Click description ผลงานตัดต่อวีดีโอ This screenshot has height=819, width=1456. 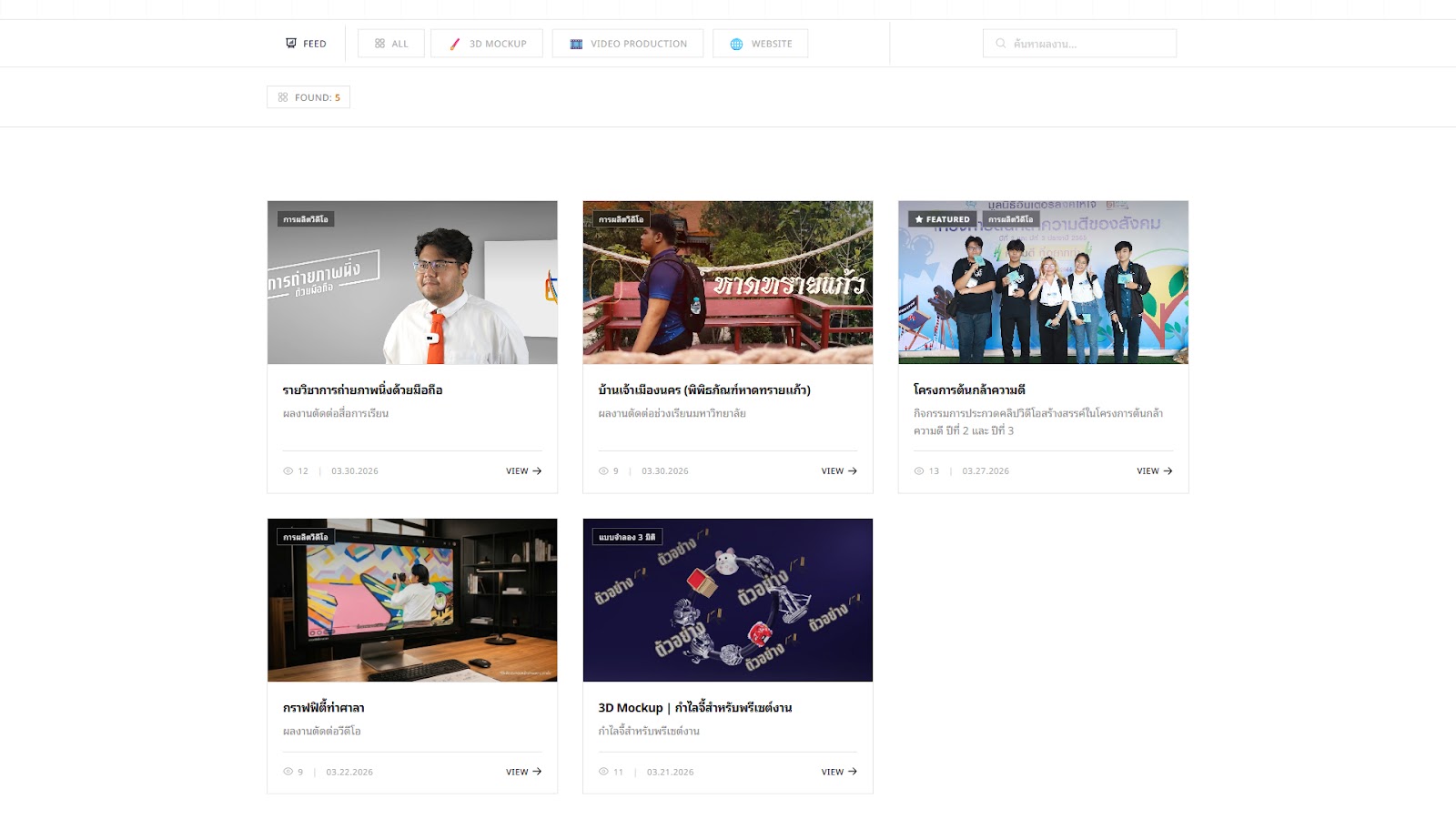point(321,731)
